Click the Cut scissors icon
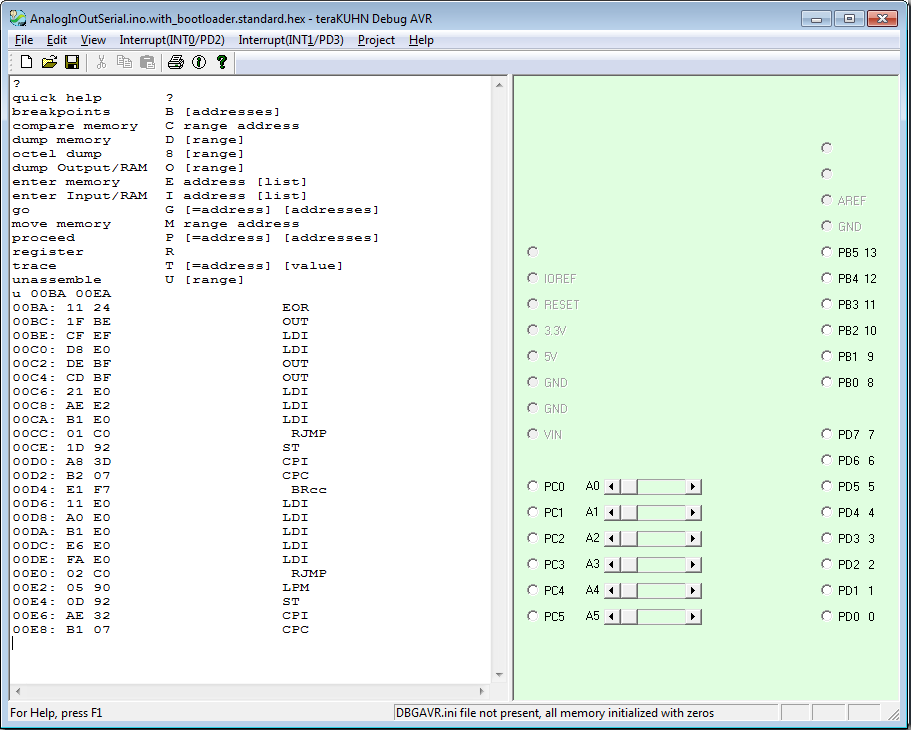Image resolution: width=911 pixels, height=730 pixels. click(x=101, y=63)
